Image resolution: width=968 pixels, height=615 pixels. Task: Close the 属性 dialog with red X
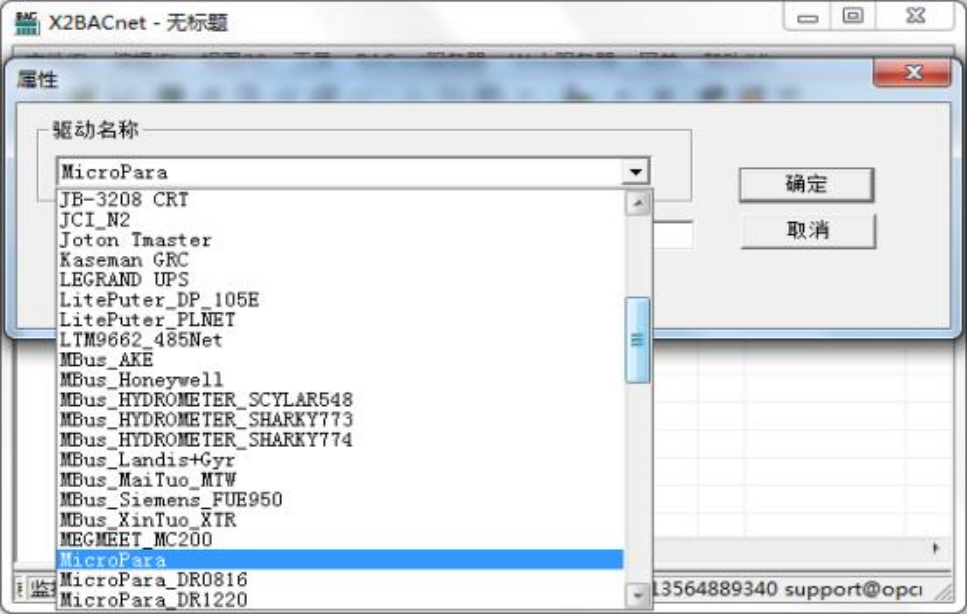click(x=912, y=73)
